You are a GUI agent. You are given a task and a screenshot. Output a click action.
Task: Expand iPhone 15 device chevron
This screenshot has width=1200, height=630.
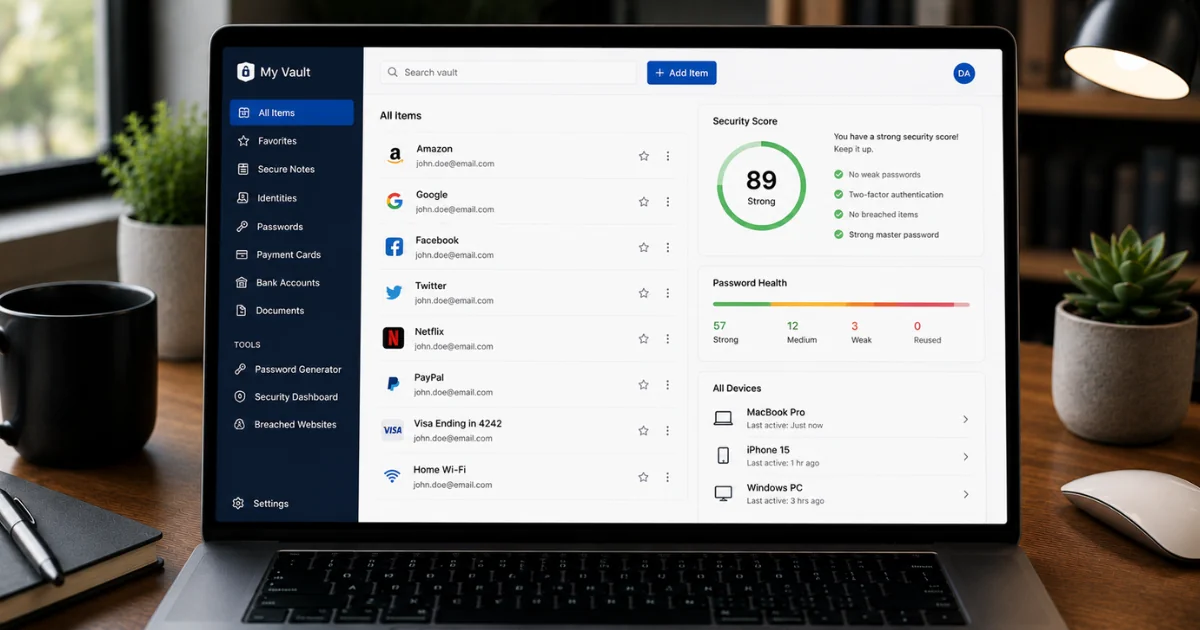(x=965, y=456)
